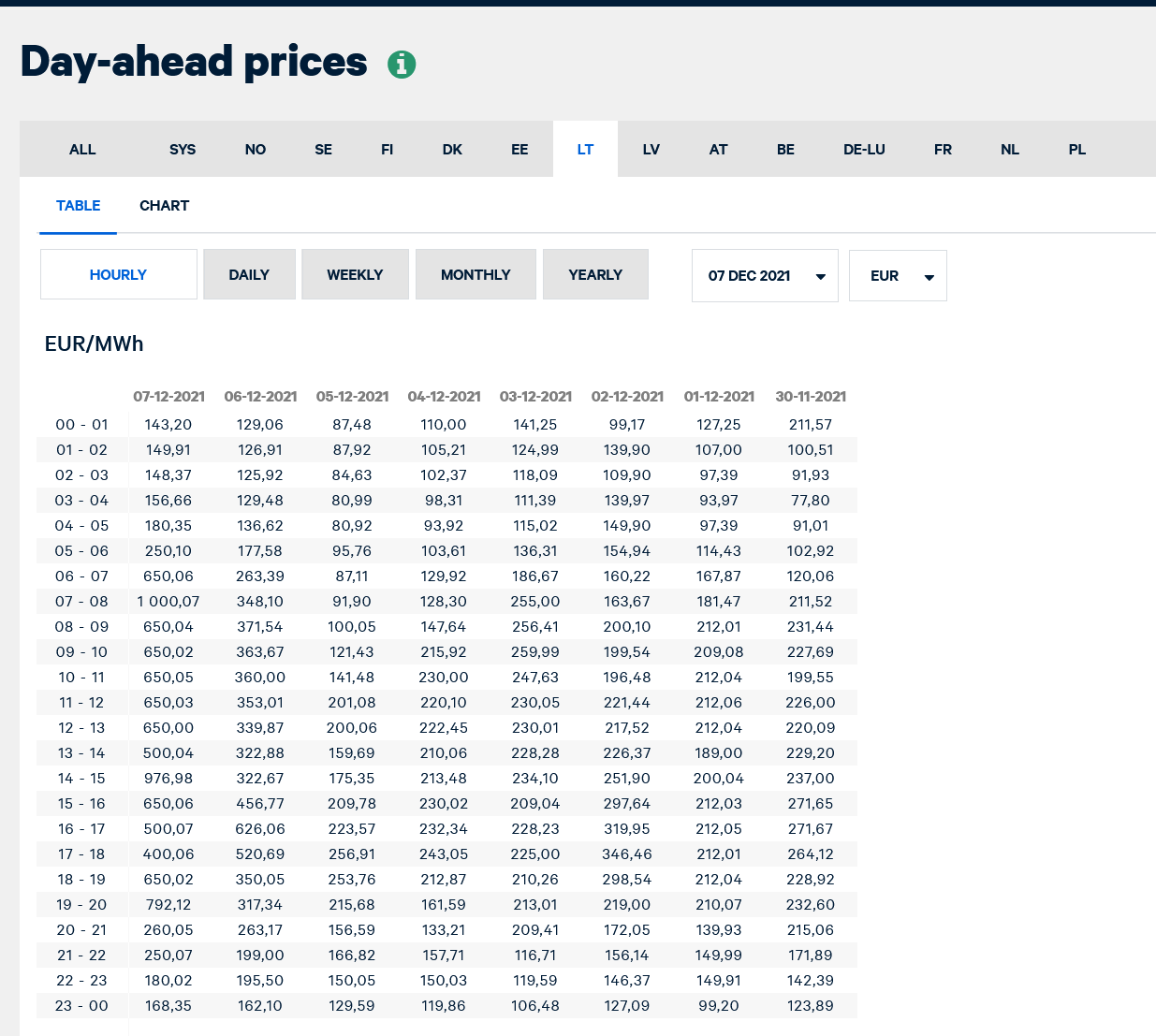Switch to the AT area tab

coord(718,150)
